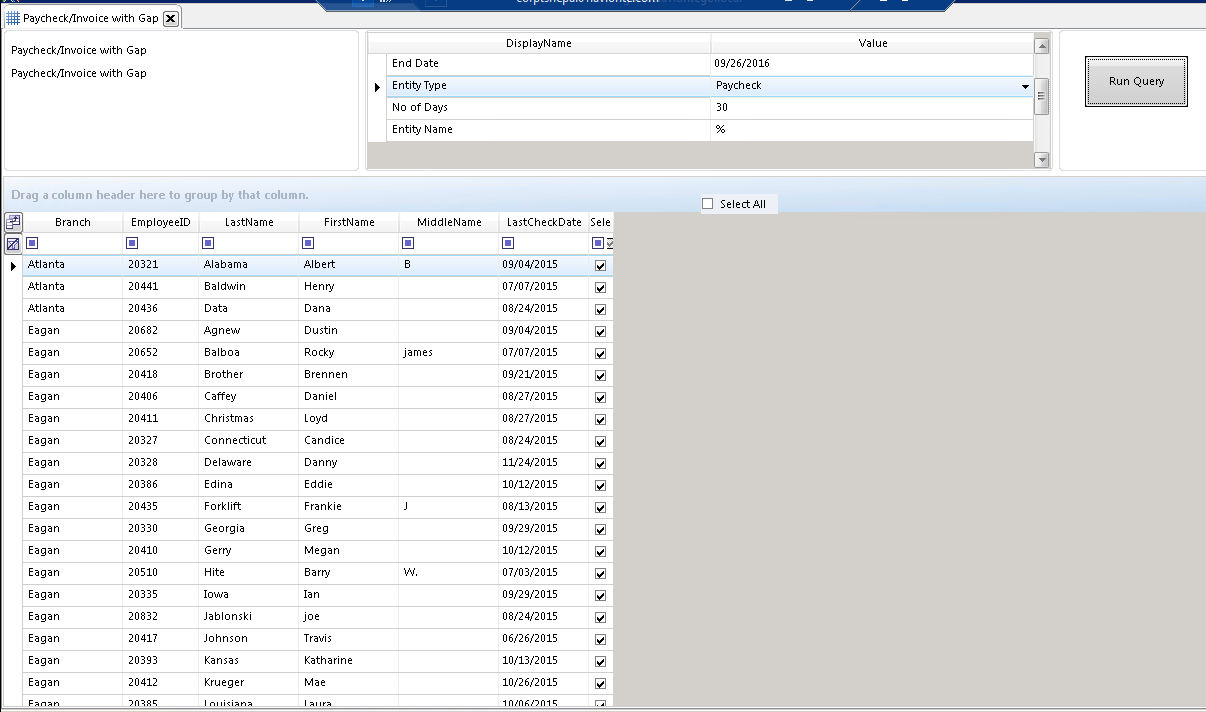Click last check date 06/26/2015
Viewport: 1206px width, 712px height.
click(544, 638)
